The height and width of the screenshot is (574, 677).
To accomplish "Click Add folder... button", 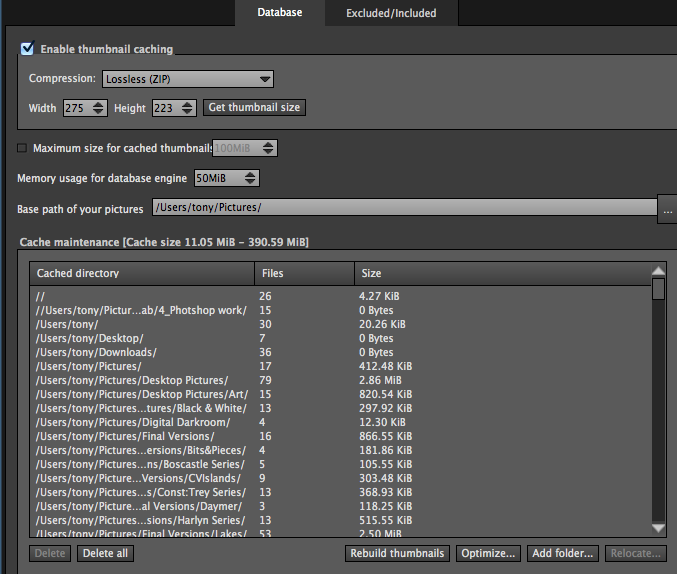I will (x=563, y=553).
